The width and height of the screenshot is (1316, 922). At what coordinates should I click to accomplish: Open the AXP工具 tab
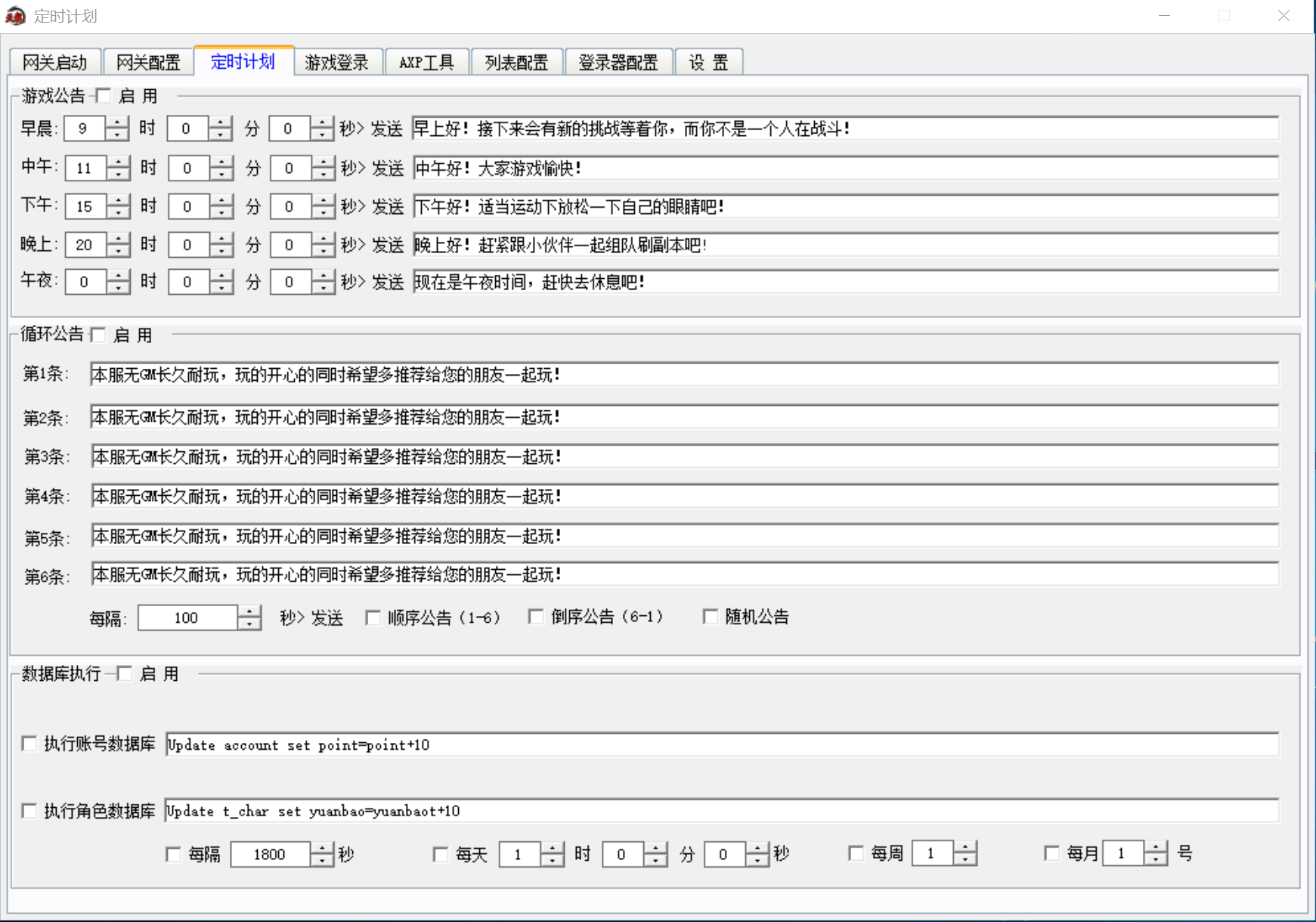point(427,62)
